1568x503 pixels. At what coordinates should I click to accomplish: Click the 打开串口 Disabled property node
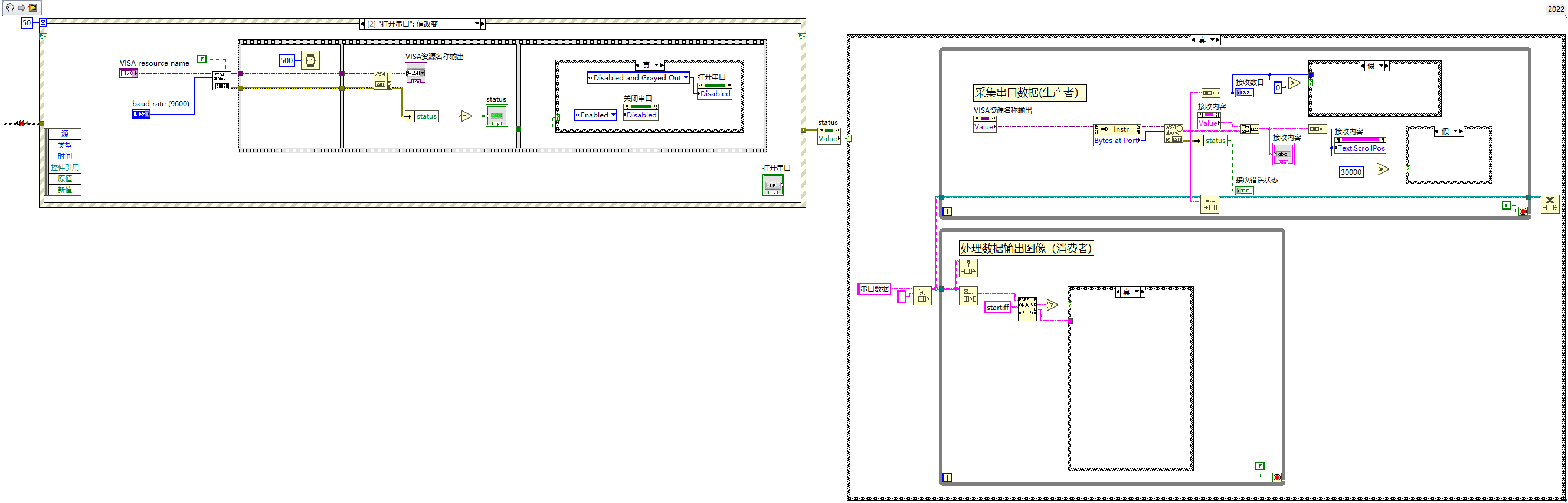[715, 92]
